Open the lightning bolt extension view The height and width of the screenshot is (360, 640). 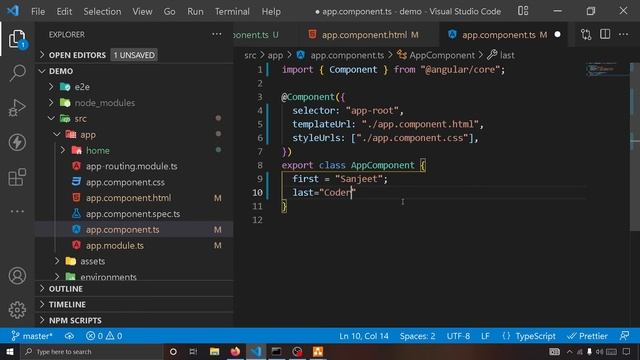tap(17, 142)
